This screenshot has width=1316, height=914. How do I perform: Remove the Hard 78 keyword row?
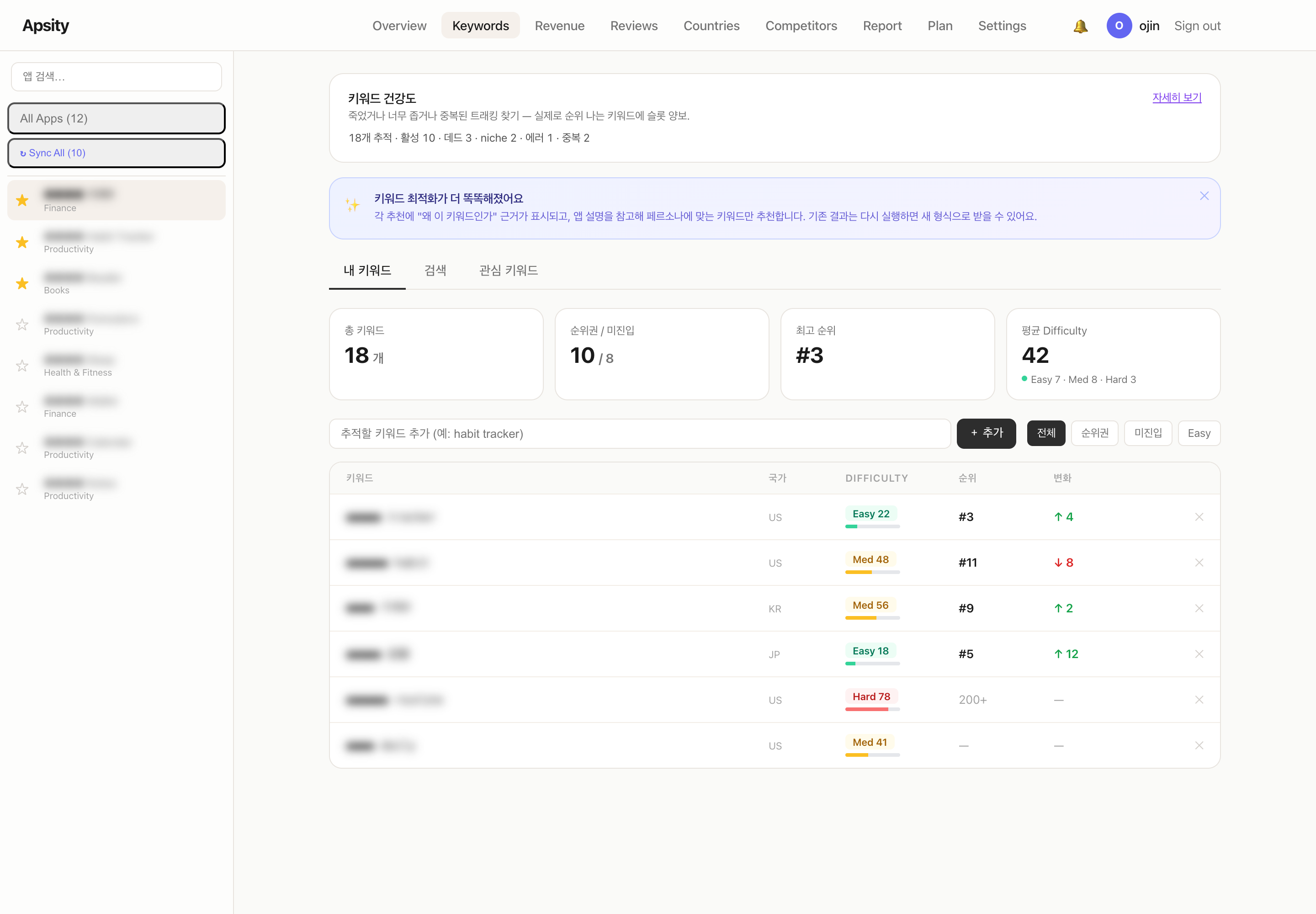coord(1199,700)
